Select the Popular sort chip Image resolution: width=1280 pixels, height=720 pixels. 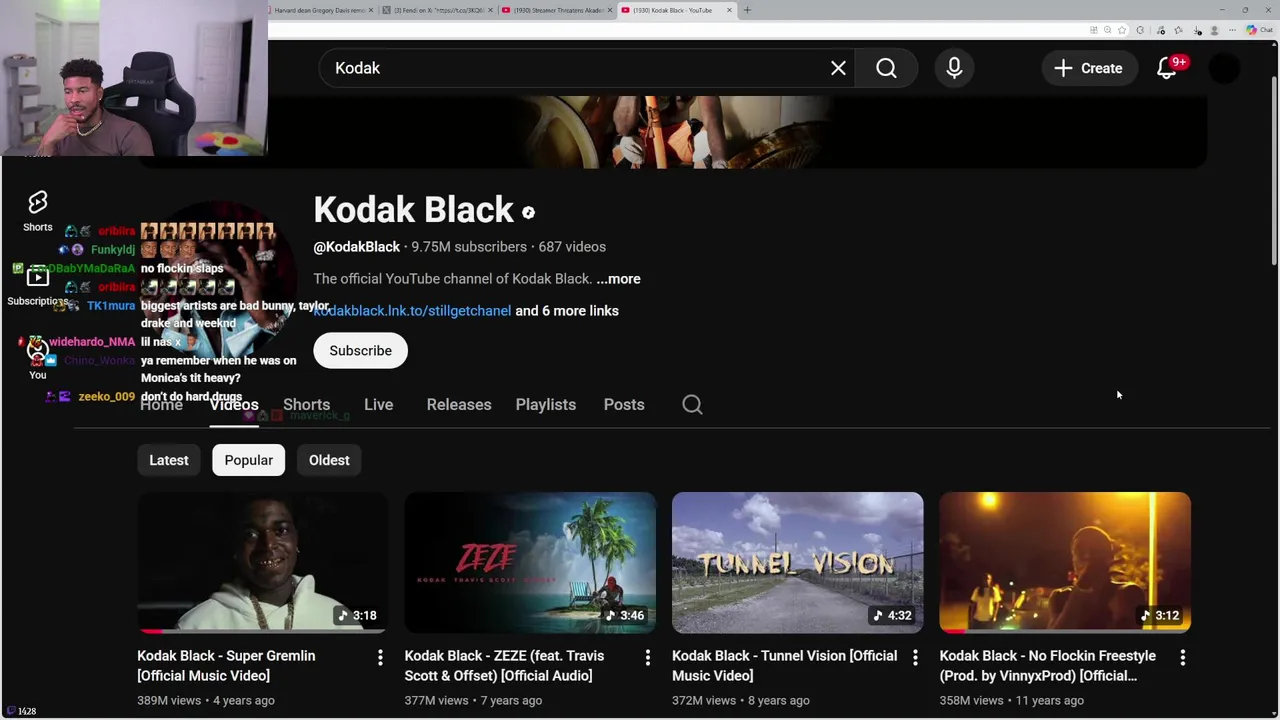point(249,460)
